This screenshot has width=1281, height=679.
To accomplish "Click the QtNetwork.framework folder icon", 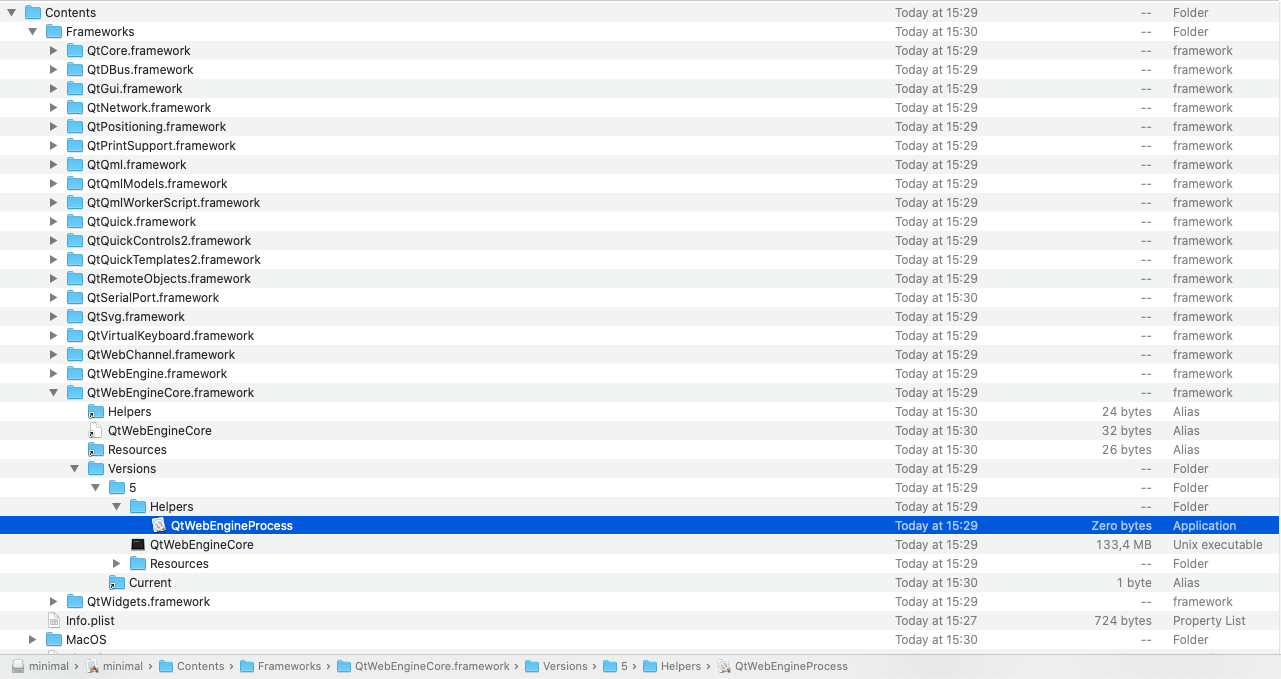I will (x=75, y=108).
